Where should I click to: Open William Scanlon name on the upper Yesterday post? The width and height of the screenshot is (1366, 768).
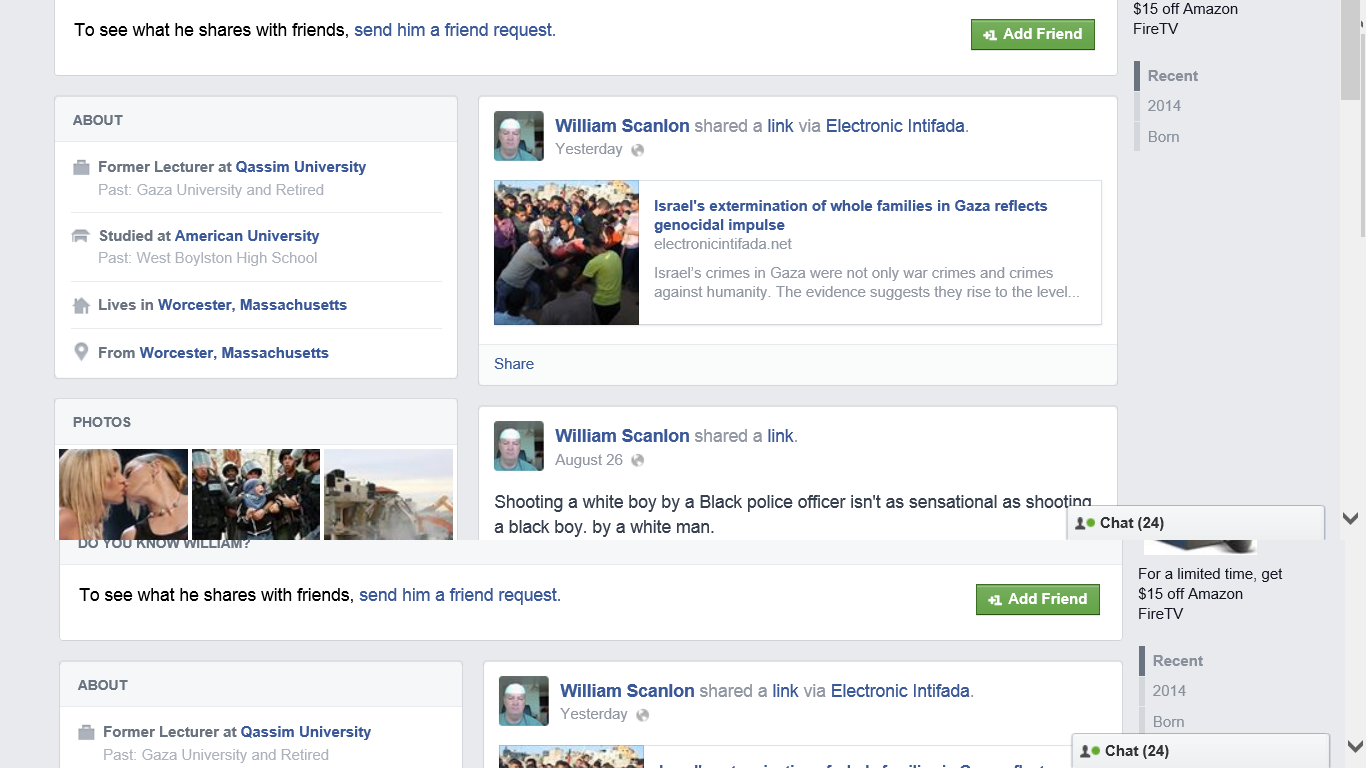point(622,126)
